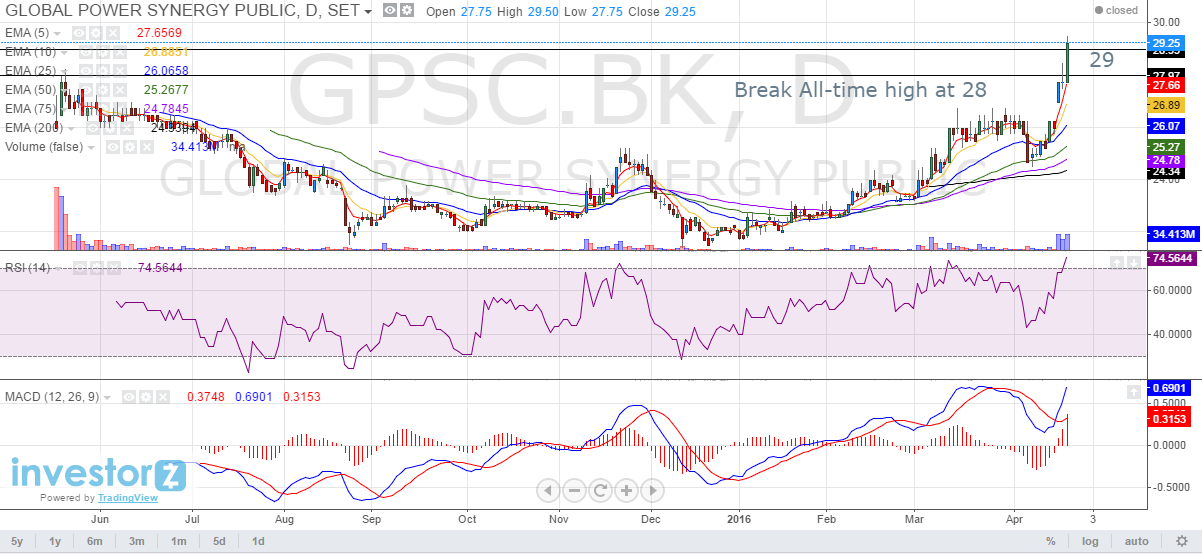Hide the EMA (5) indicator

click(x=79, y=33)
